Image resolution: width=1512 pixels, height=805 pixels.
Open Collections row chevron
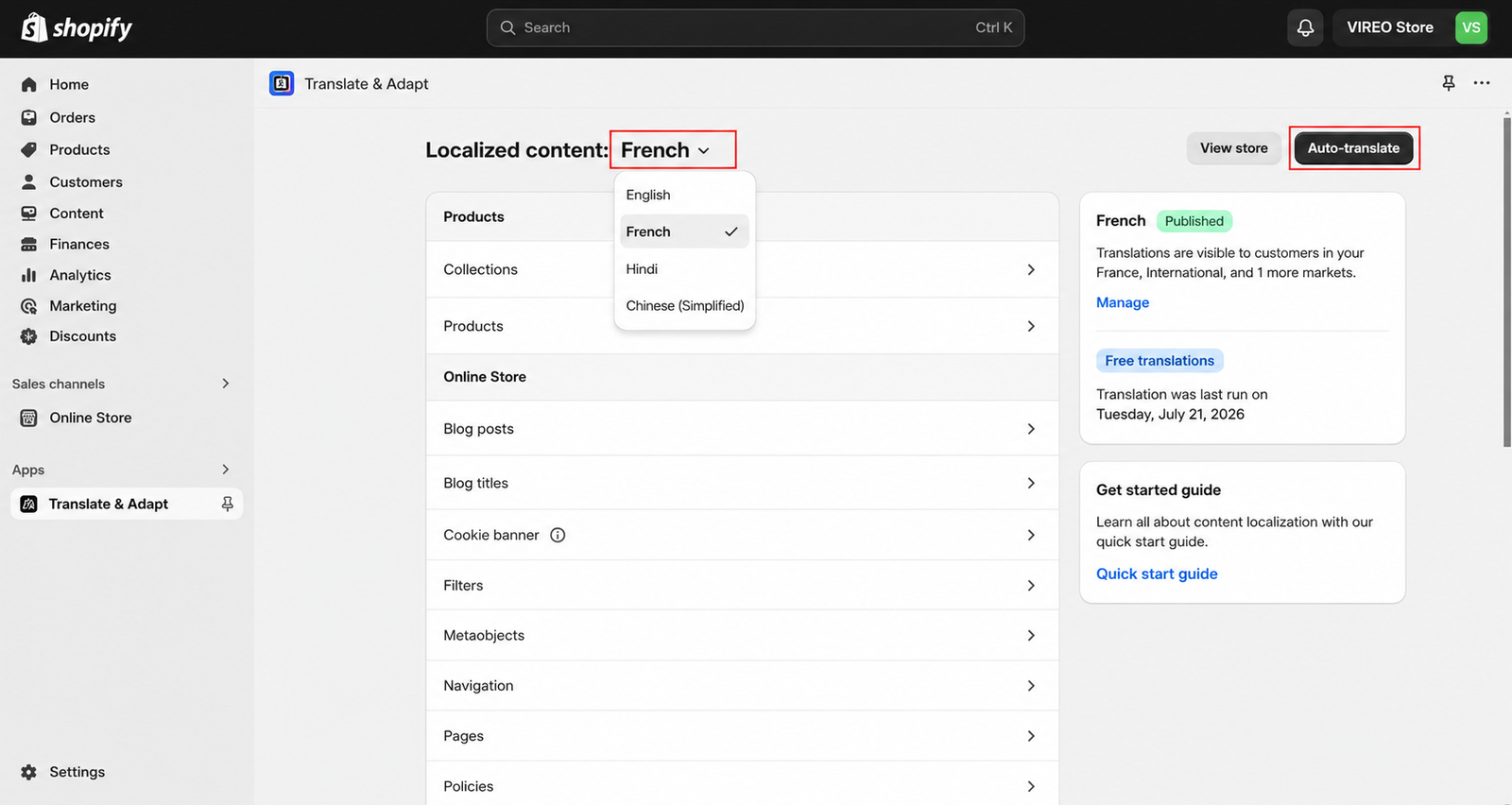pyautogui.click(x=1031, y=269)
